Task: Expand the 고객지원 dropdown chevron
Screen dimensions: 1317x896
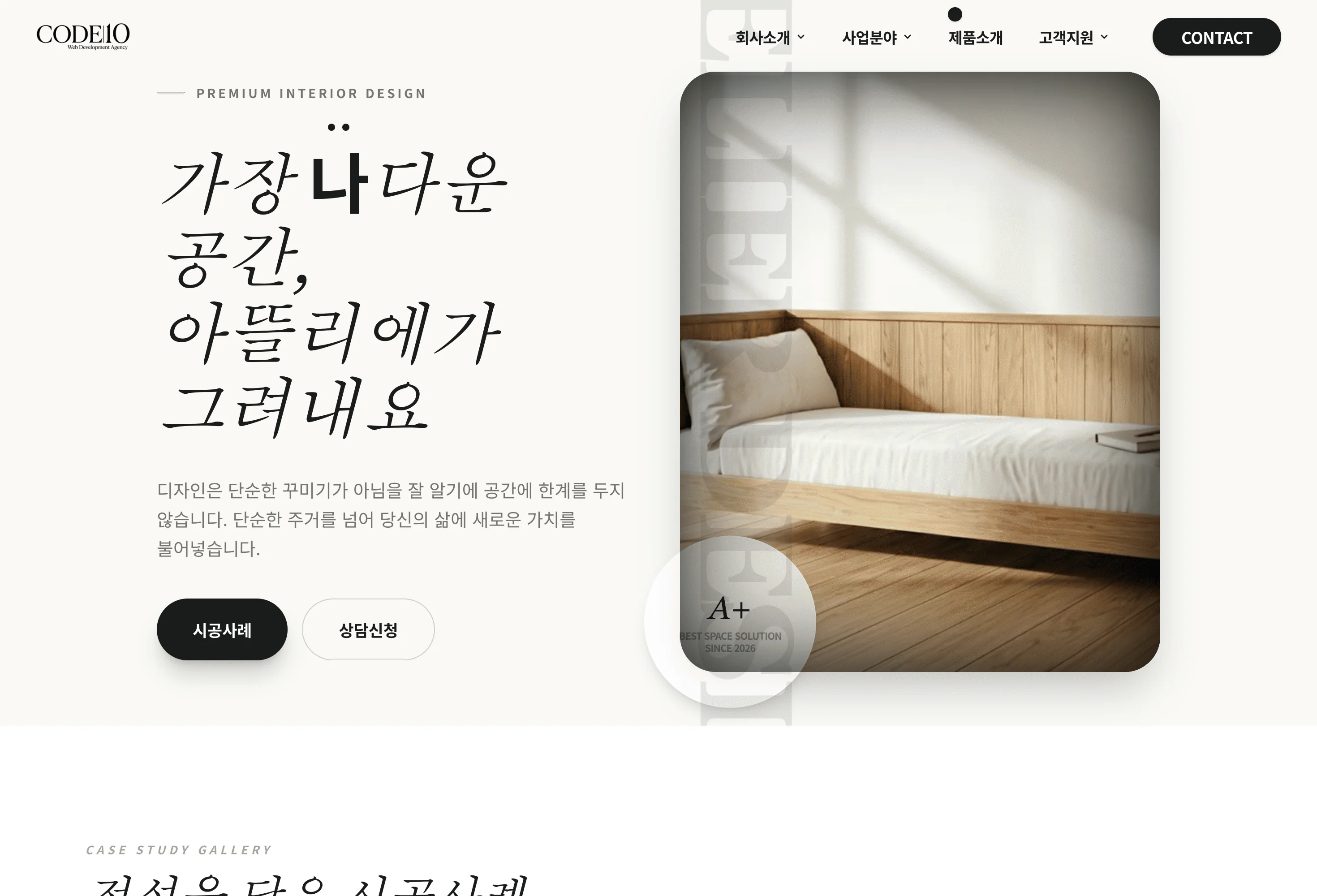Action: click(x=1104, y=37)
